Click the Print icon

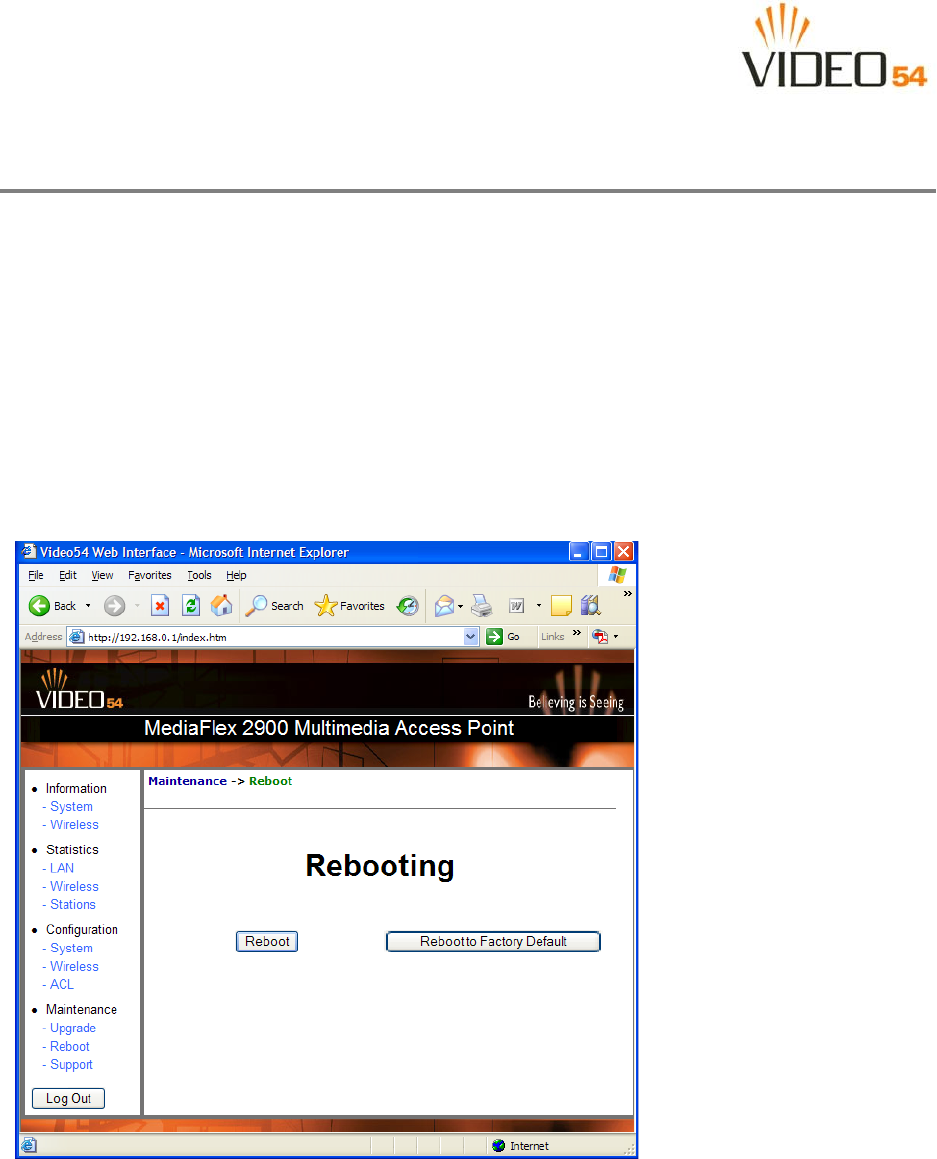pos(482,606)
